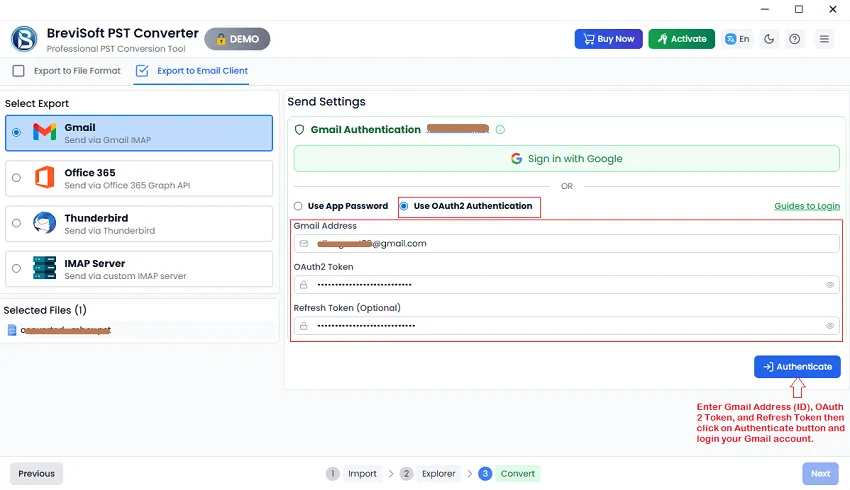The height and width of the screenshot is (490, 850).
Task: Click Sign in with Google button
Action: click(x=566, y=159)
